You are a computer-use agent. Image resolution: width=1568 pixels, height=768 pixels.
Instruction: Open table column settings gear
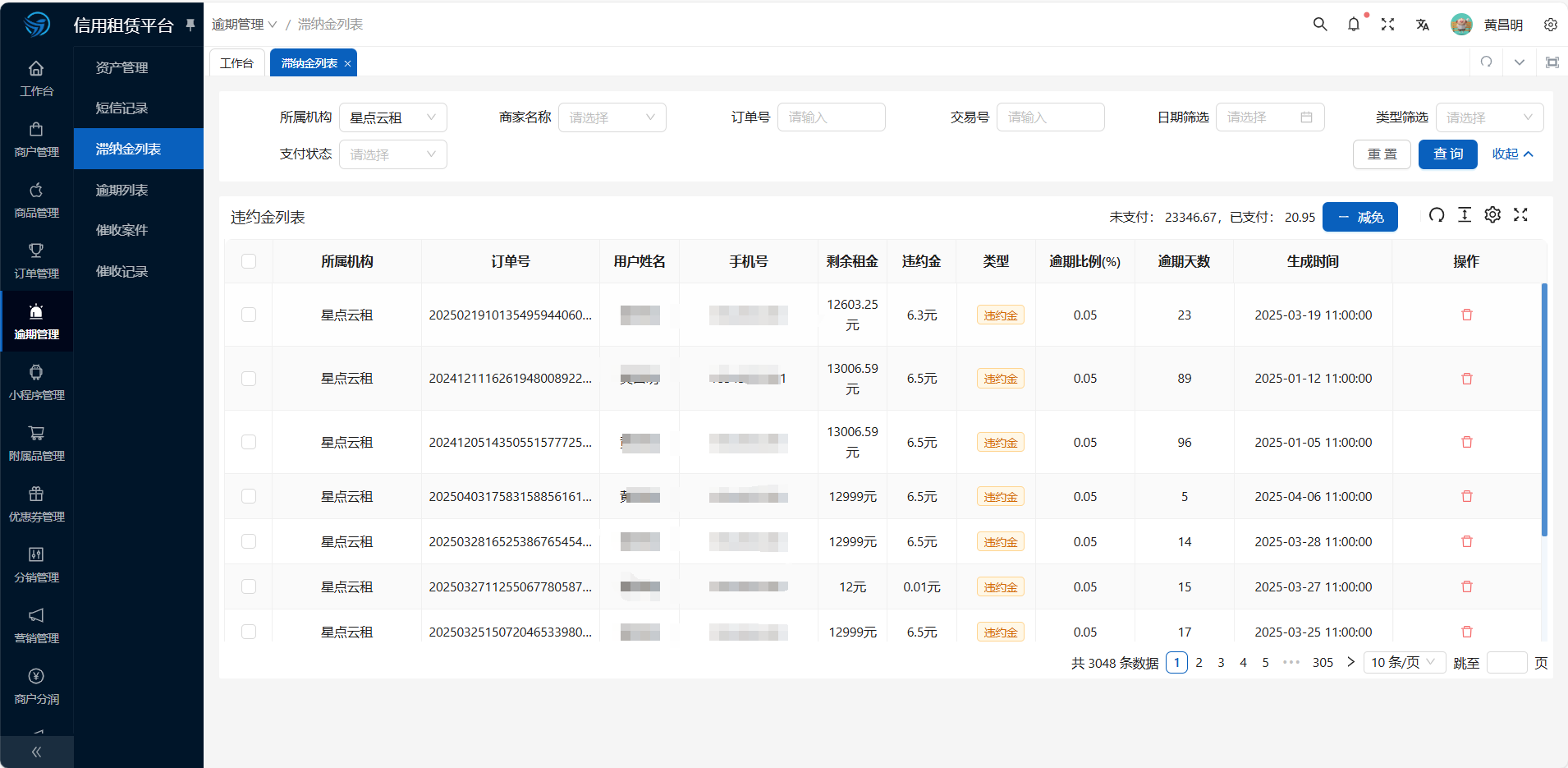[1492, 215]
